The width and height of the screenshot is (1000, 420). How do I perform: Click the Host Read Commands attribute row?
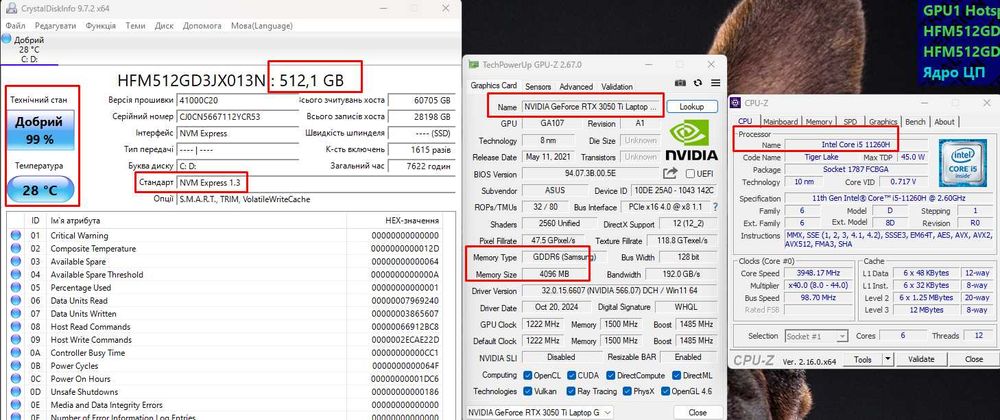pyautogui.click(x=224, y=327)
